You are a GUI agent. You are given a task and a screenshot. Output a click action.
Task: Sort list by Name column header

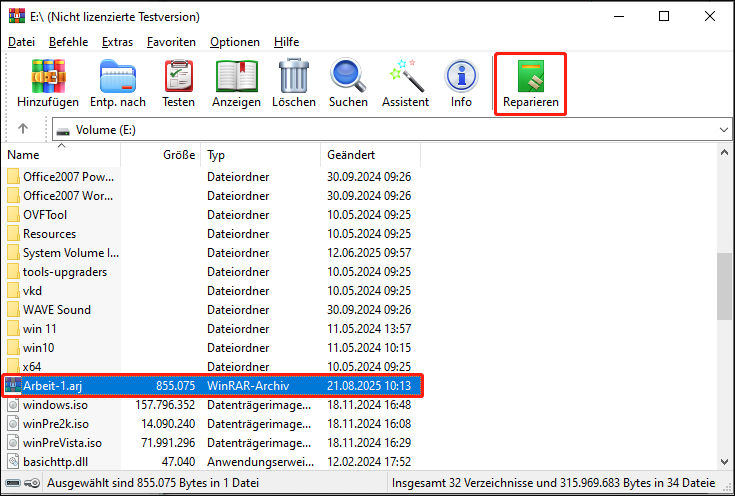[61, 155]
